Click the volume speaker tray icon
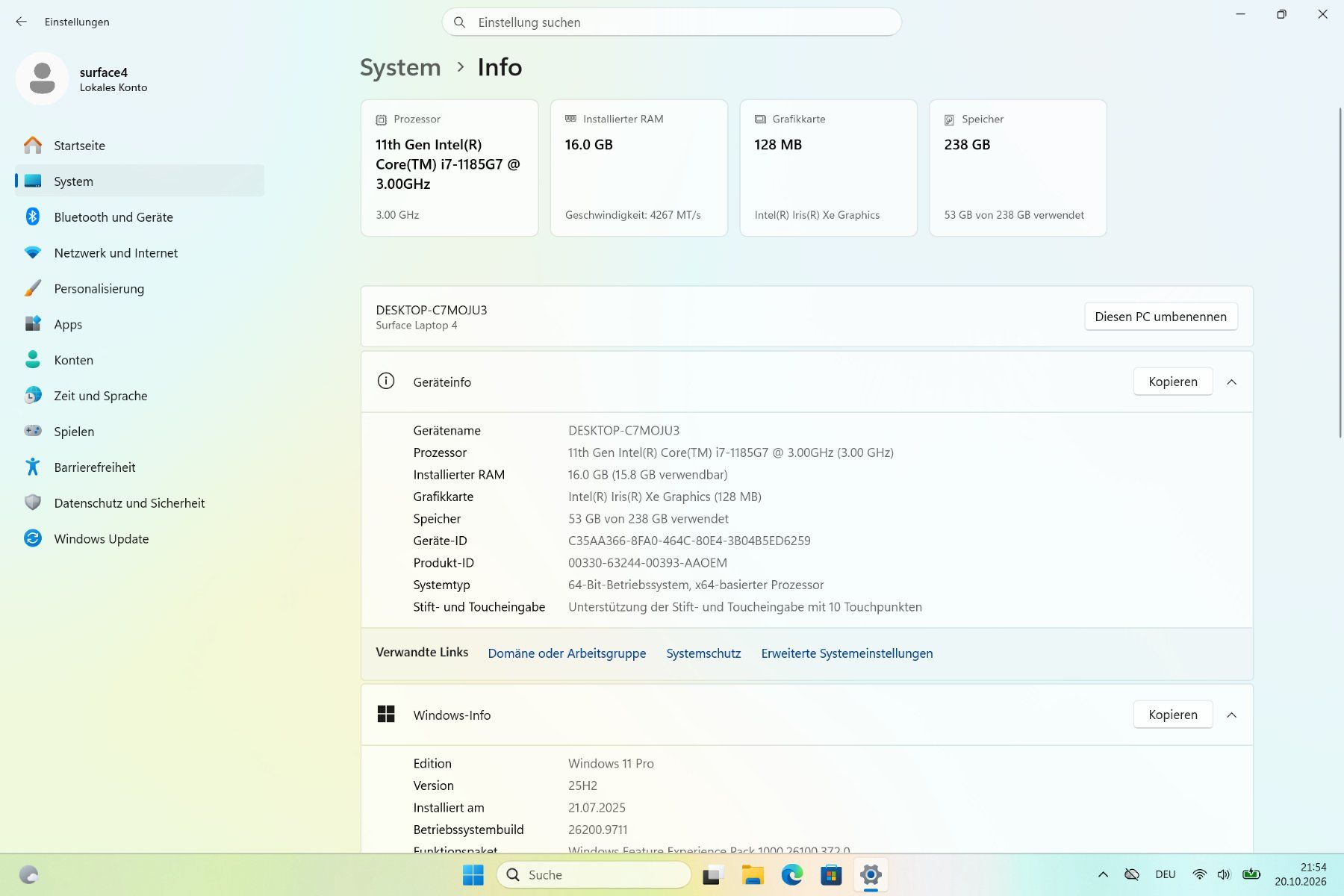 click(x=1224, y=874)
